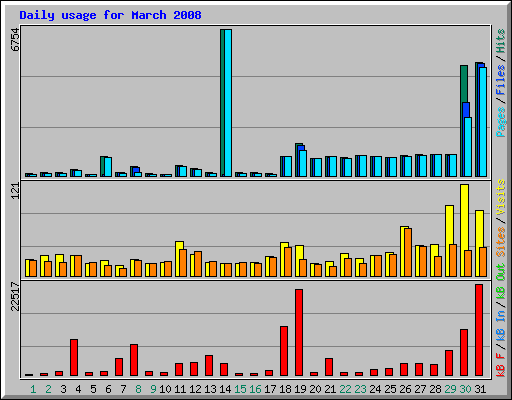
Task: Click day 30 on the date axis
Action: click(465, 389)
